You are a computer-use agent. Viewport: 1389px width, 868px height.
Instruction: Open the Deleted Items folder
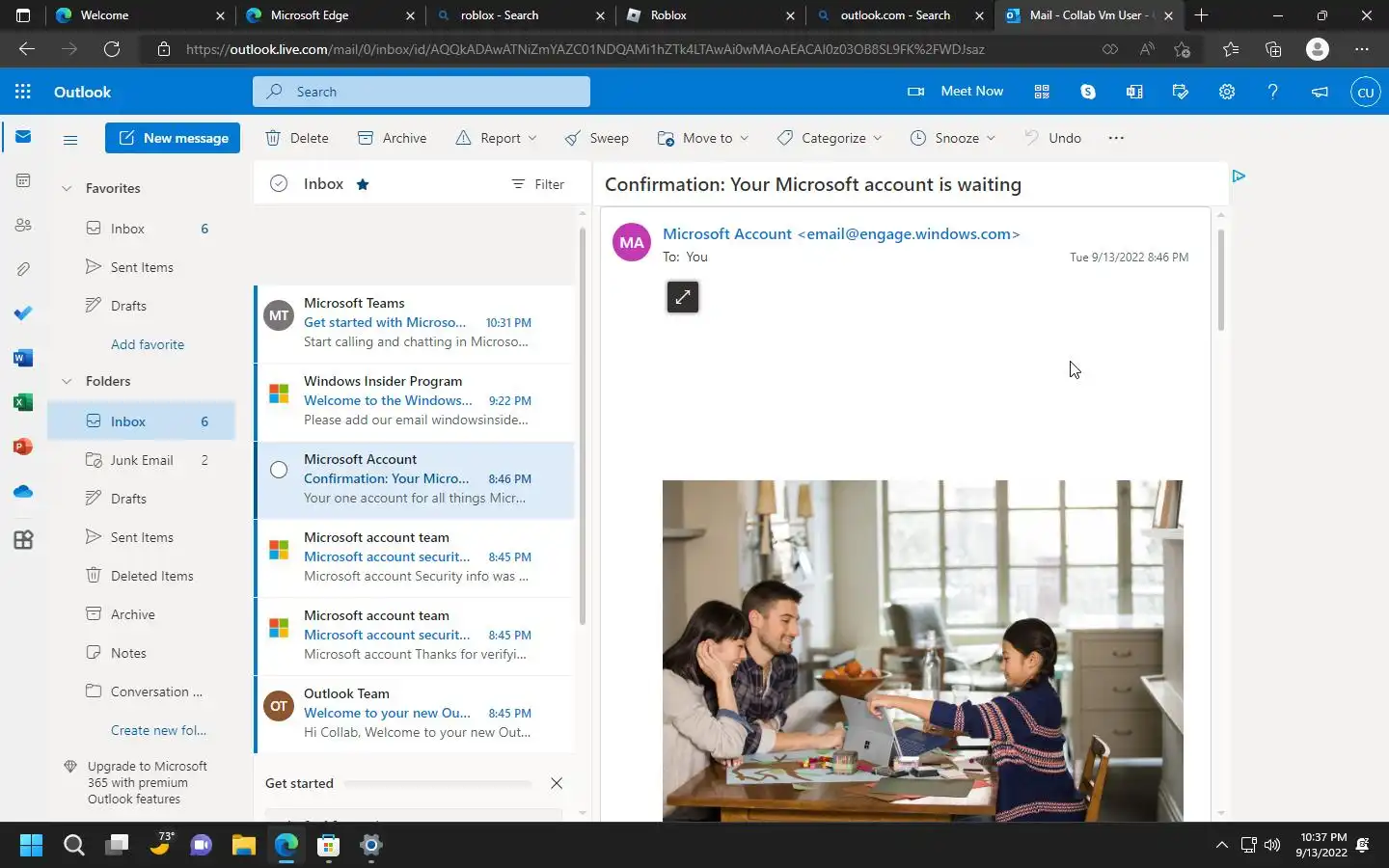click(x=142, y=576)
